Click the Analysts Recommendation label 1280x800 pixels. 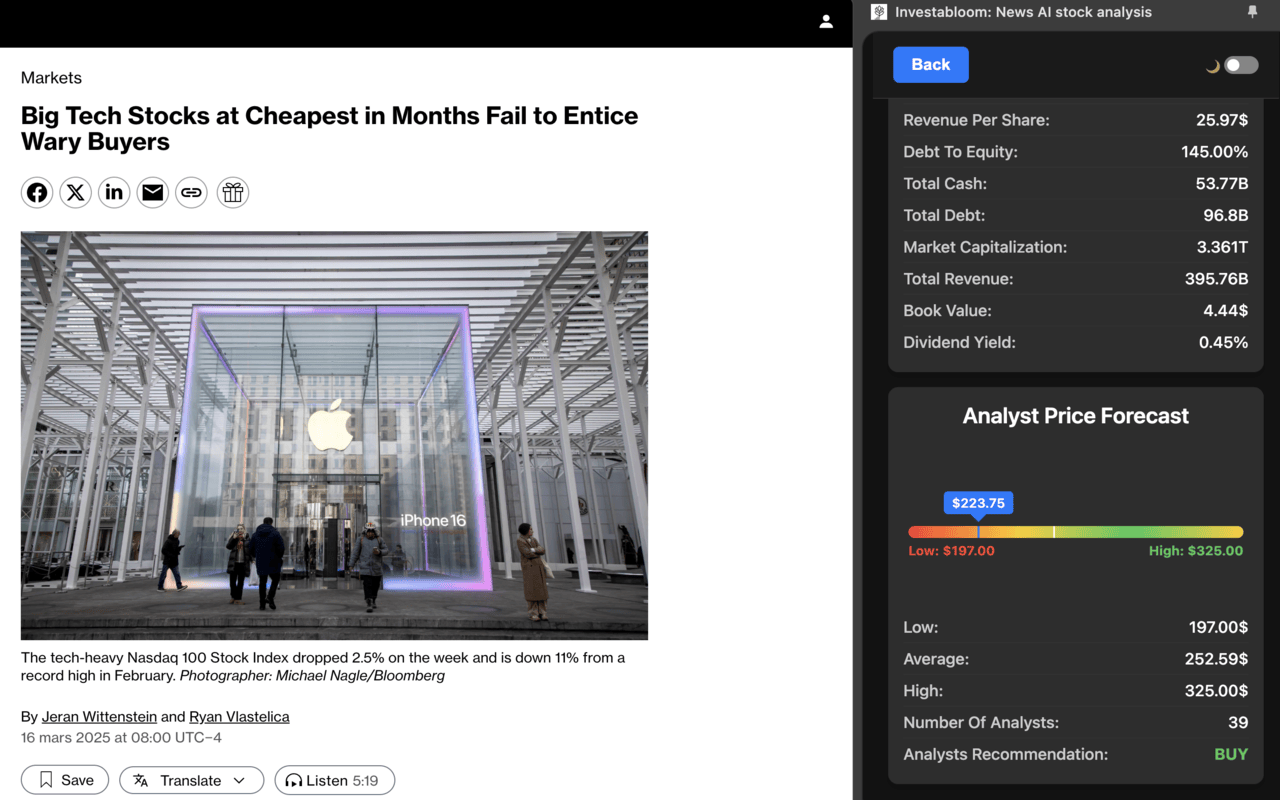click(1005, 754)
